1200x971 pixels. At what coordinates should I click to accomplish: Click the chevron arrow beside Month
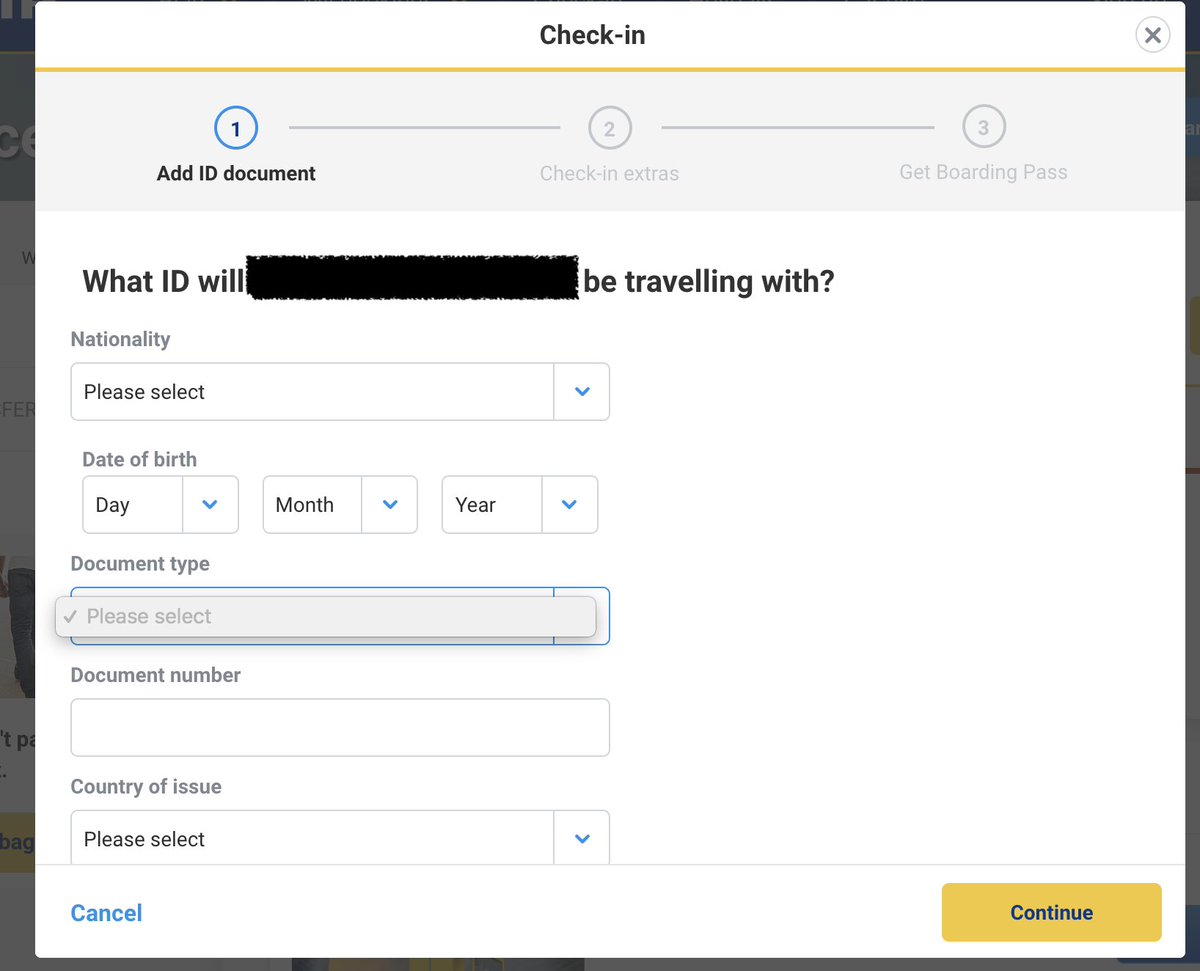pos(390,505)
